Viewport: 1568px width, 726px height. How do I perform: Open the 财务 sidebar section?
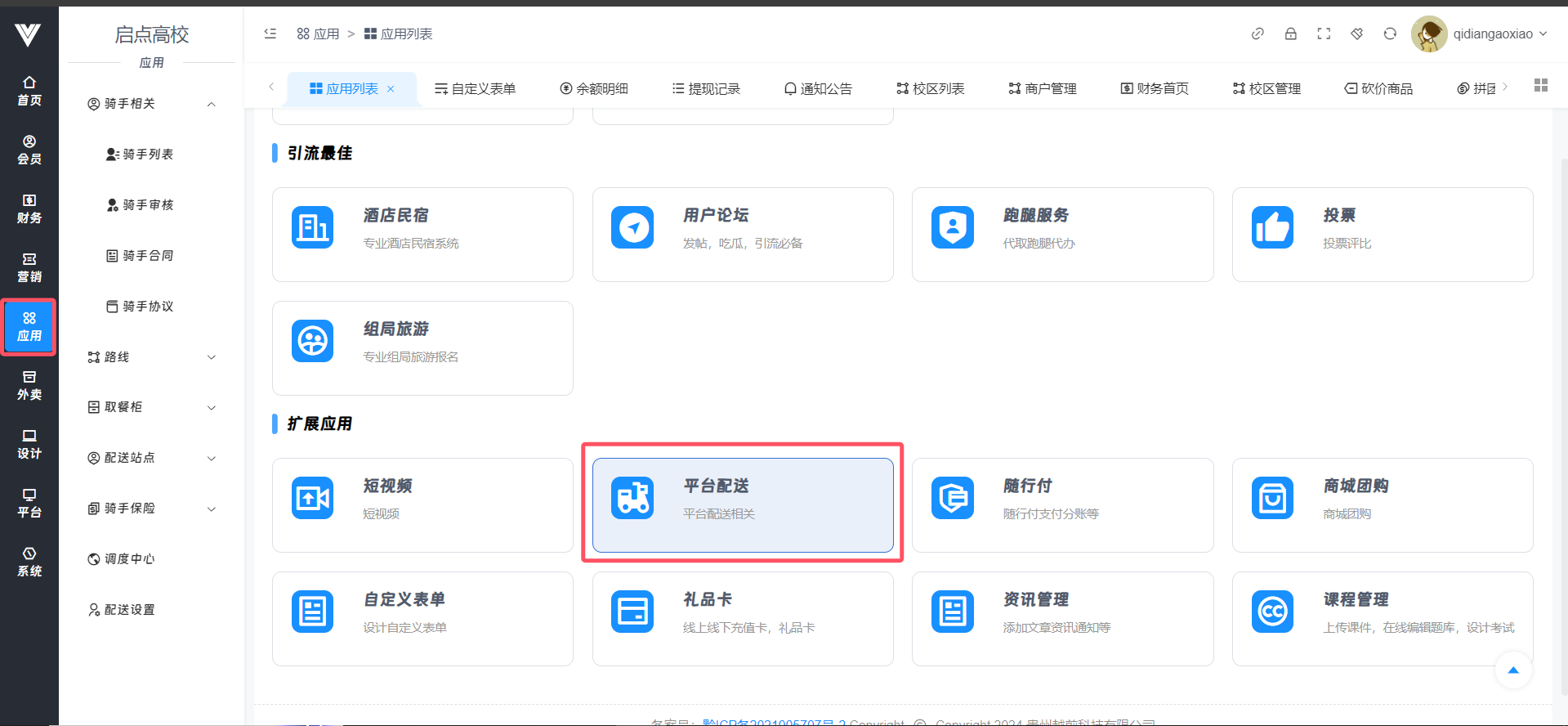click(x=29, y=209)
